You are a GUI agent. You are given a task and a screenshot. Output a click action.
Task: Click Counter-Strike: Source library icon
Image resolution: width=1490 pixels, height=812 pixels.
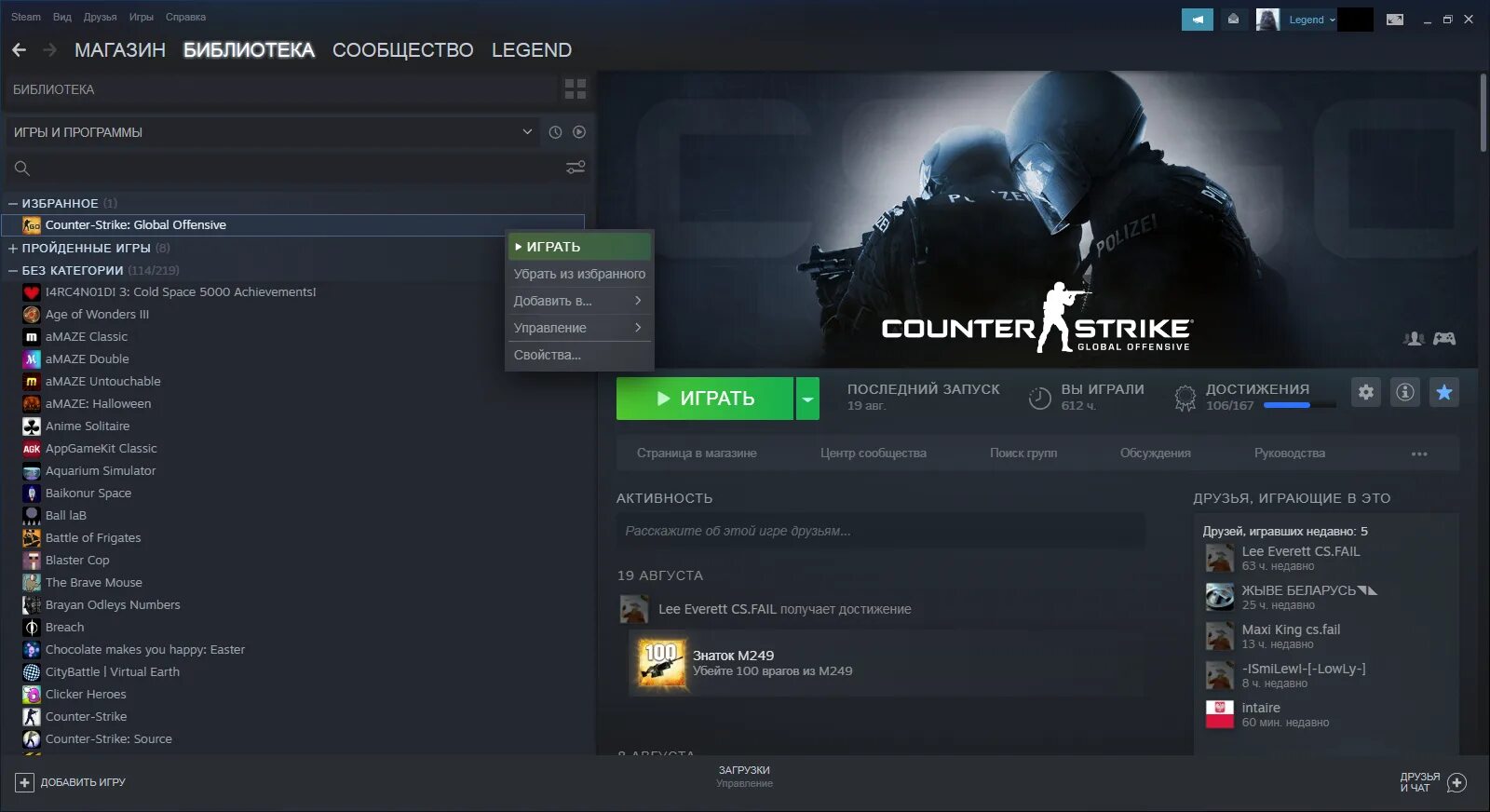(x=32, y=738)
